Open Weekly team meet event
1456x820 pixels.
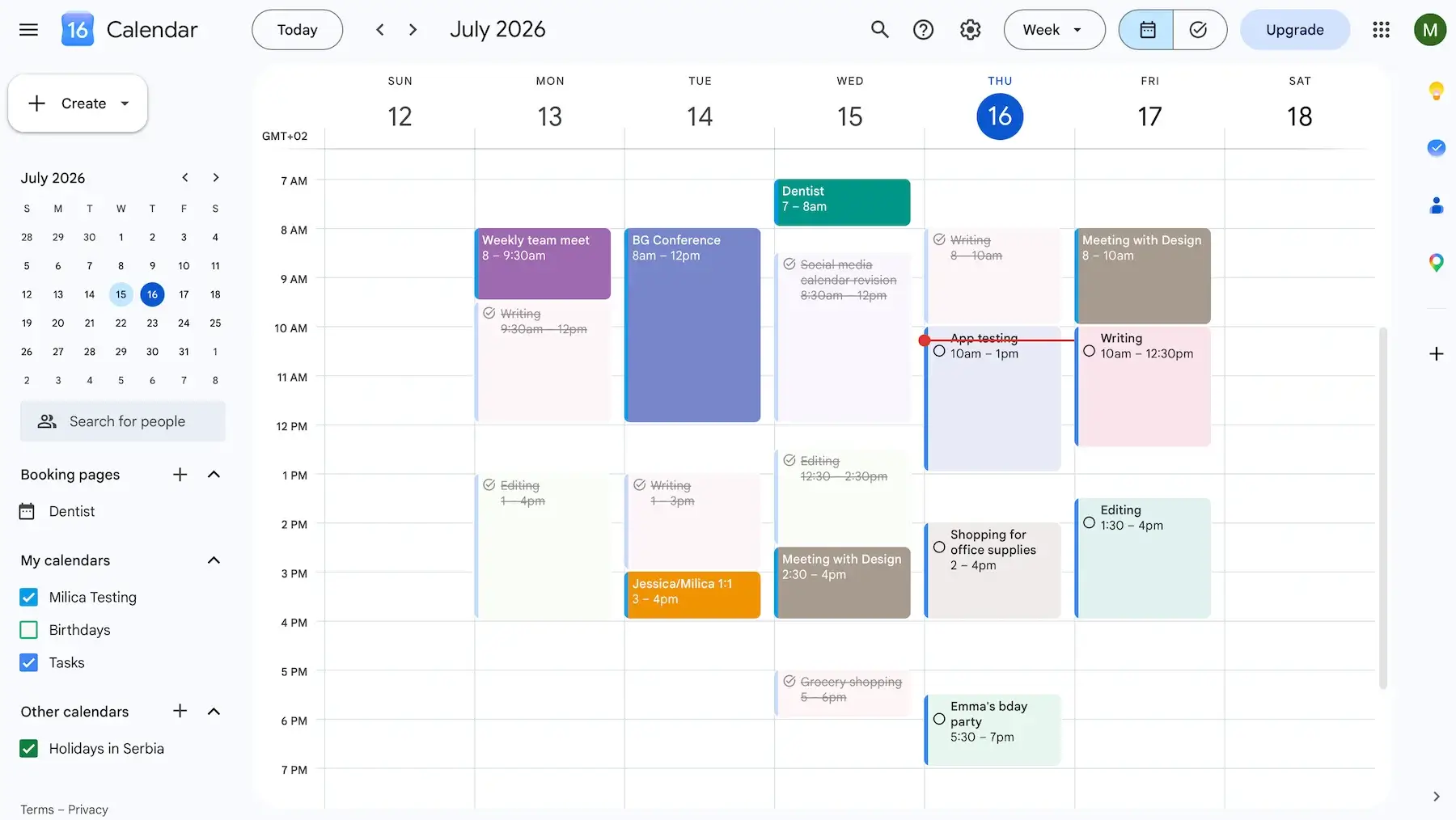(x=542, y=264)
